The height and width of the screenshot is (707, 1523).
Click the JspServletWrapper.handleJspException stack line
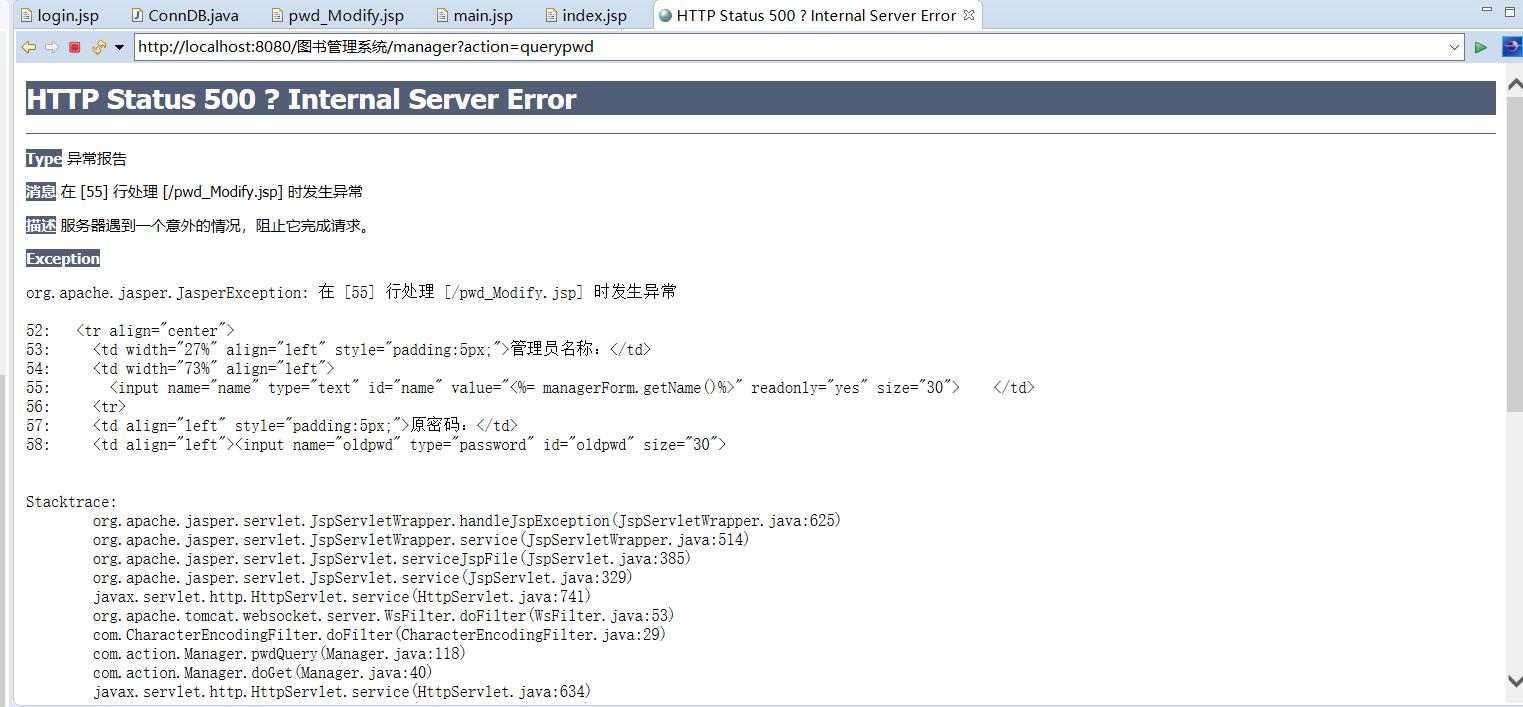click(467, 521)
